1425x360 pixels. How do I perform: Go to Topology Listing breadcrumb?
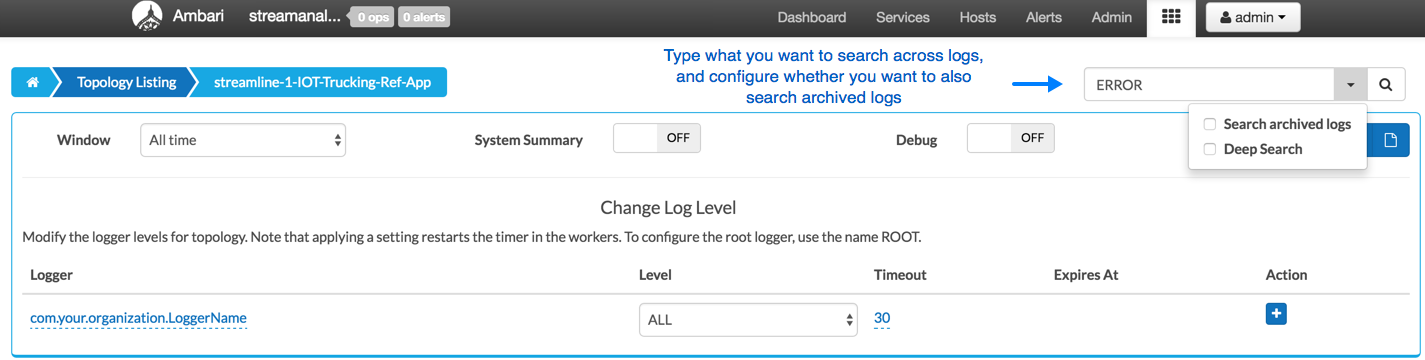tap(126, 83)
